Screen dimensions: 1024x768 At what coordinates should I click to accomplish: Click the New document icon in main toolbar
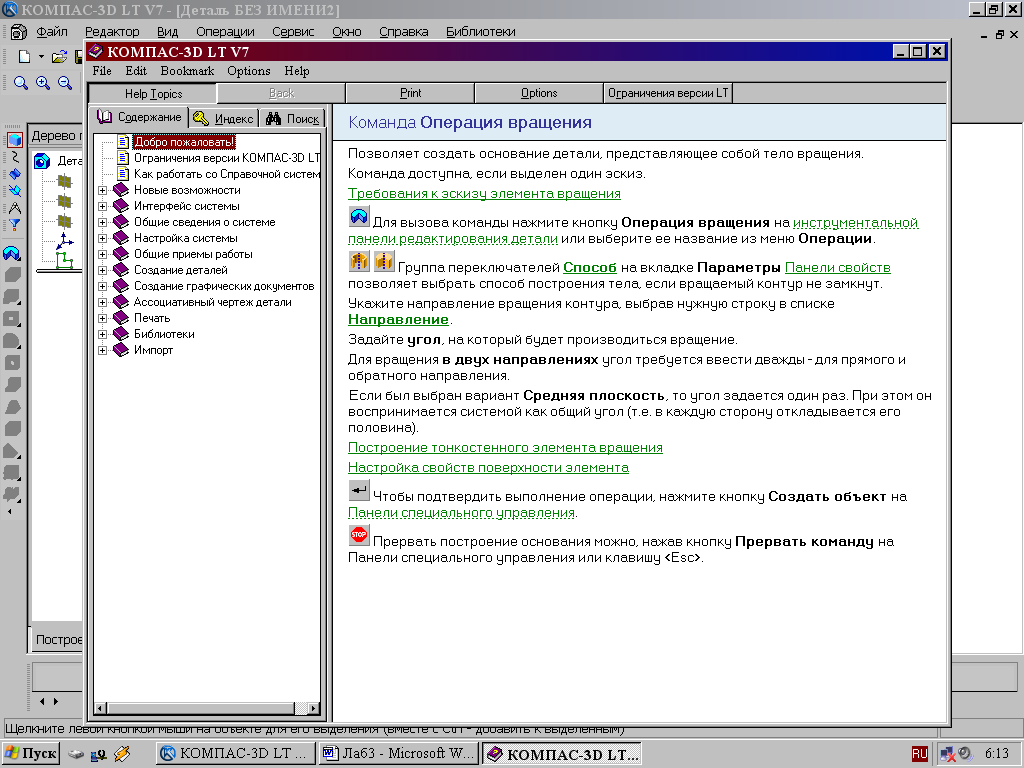[x=24, y=57]
